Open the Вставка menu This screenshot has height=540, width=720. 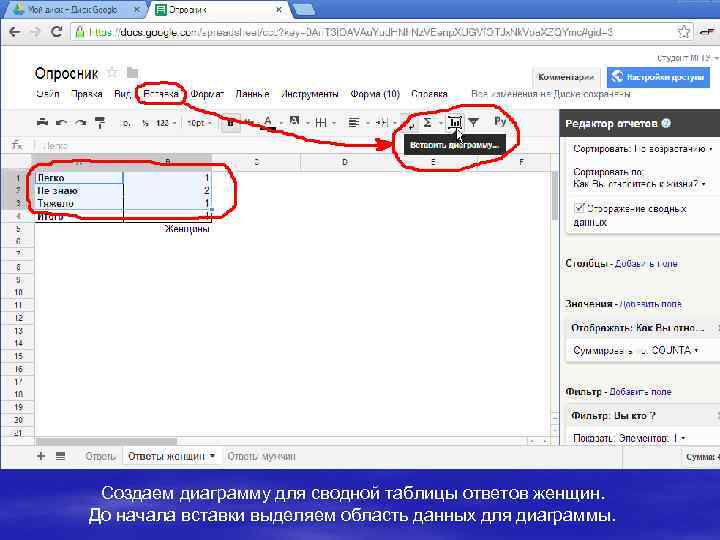[x=161, y=94]
